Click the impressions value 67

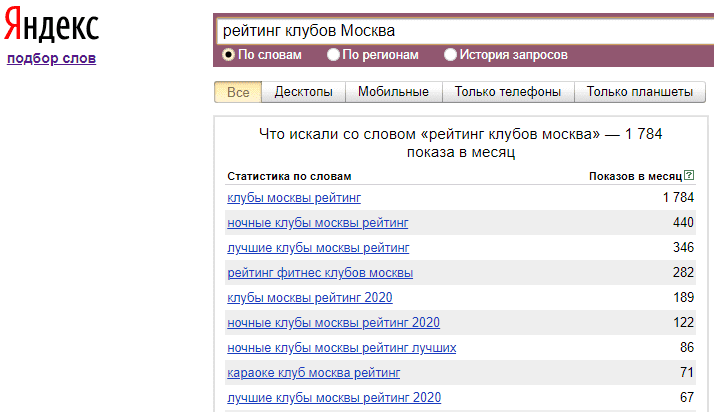[x=687, y=397]
